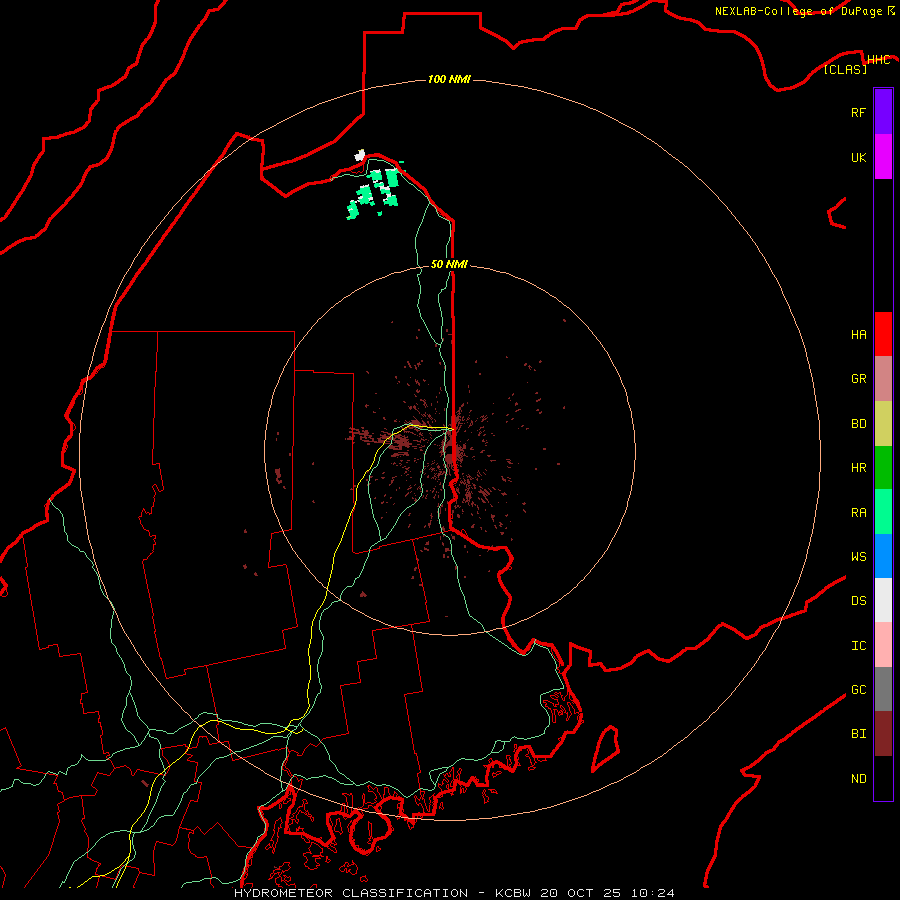Select the white DS dry snow swatch
Viewport: 900px width, 900px height.
tap(883, 600)
